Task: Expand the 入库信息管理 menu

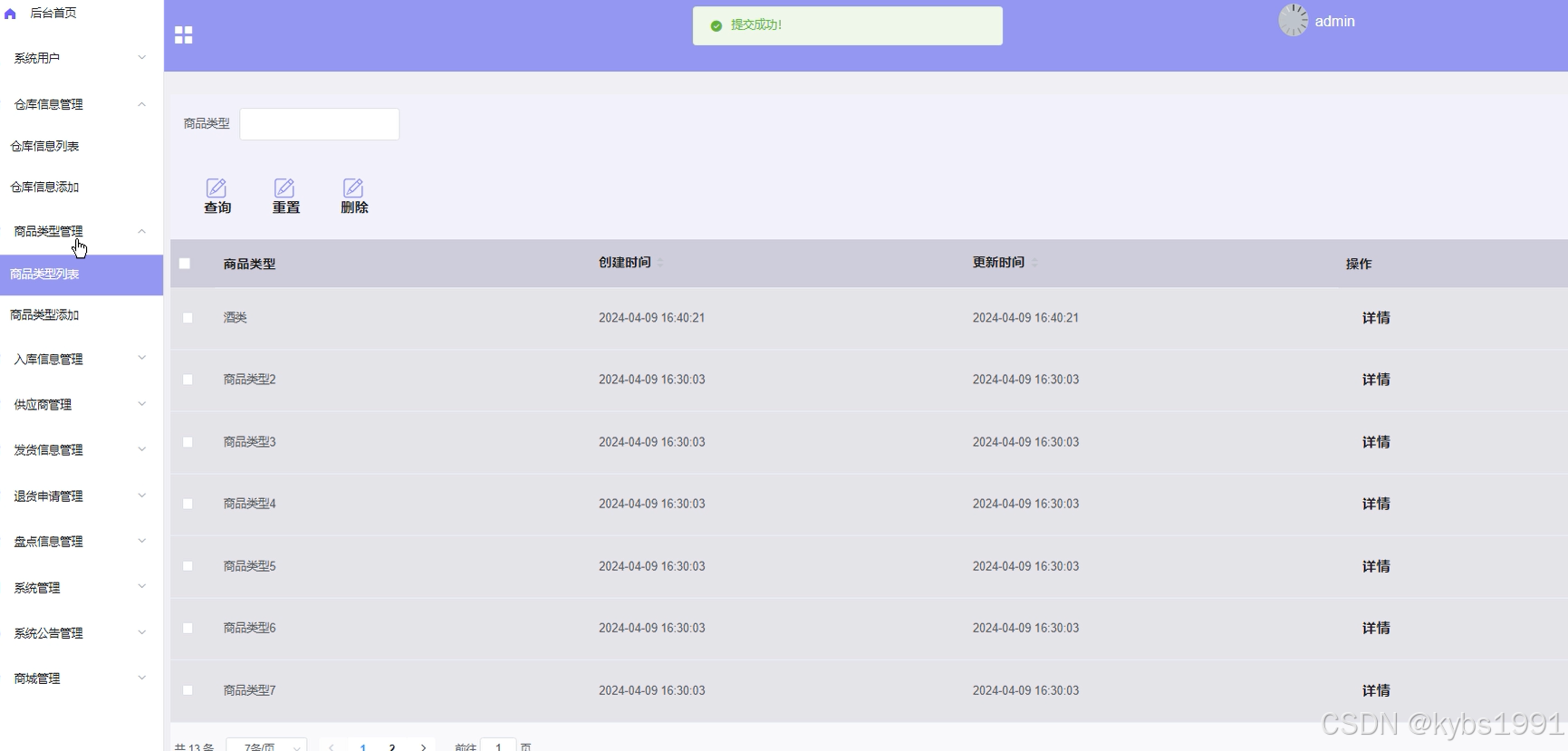Action: (82, 359)
